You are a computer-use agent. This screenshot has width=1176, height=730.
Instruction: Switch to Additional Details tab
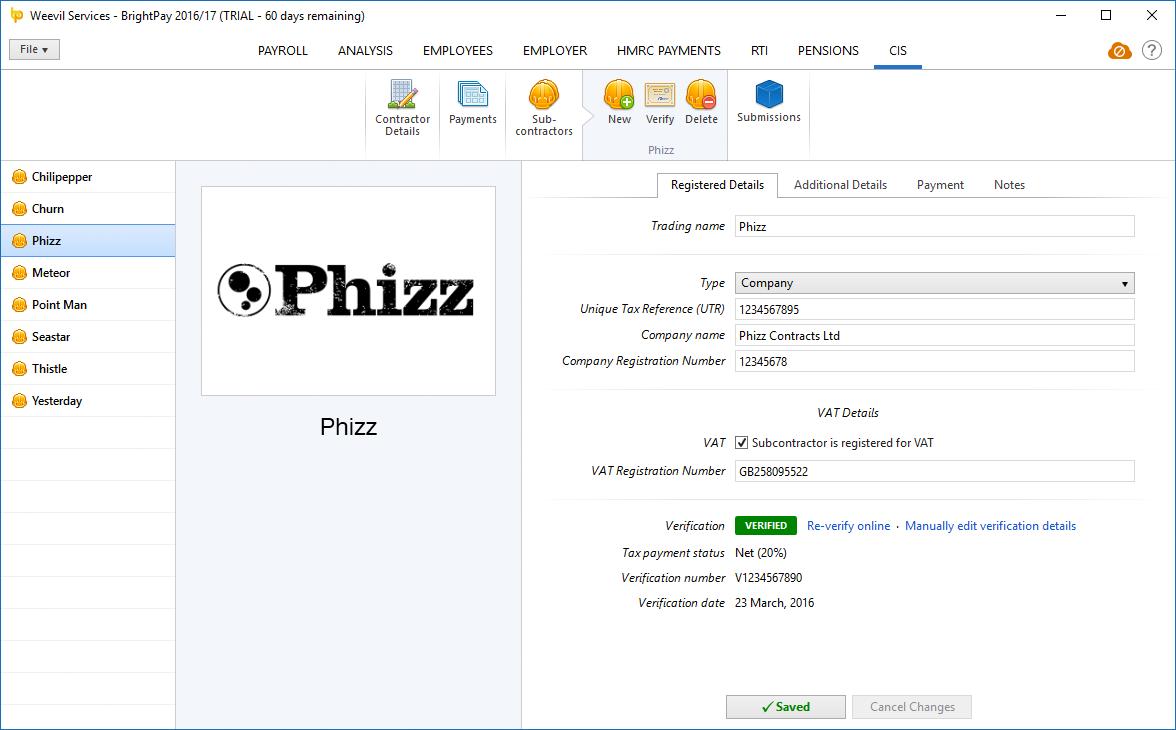(840, 185)
